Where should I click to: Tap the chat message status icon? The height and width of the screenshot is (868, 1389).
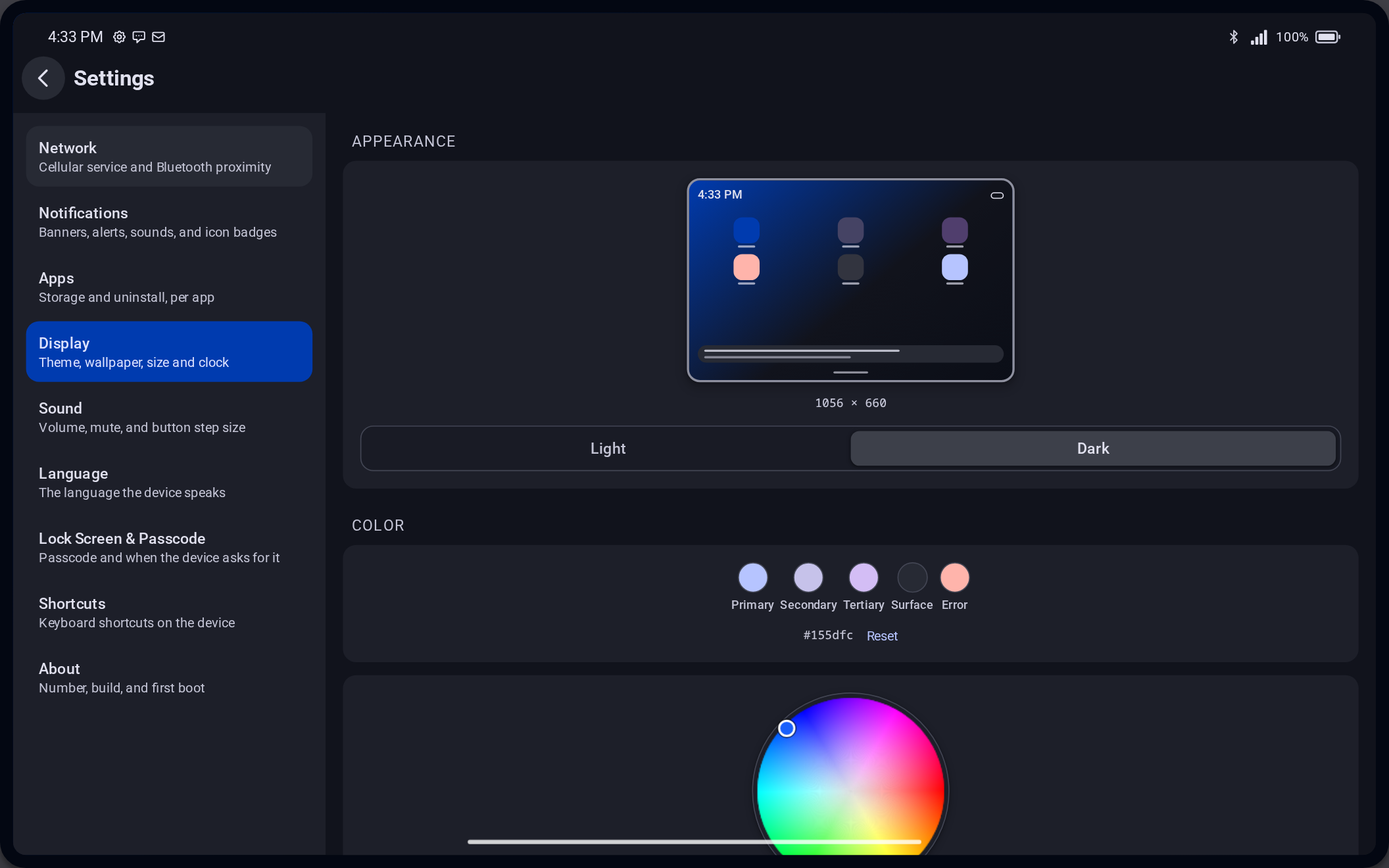point(139,37)
